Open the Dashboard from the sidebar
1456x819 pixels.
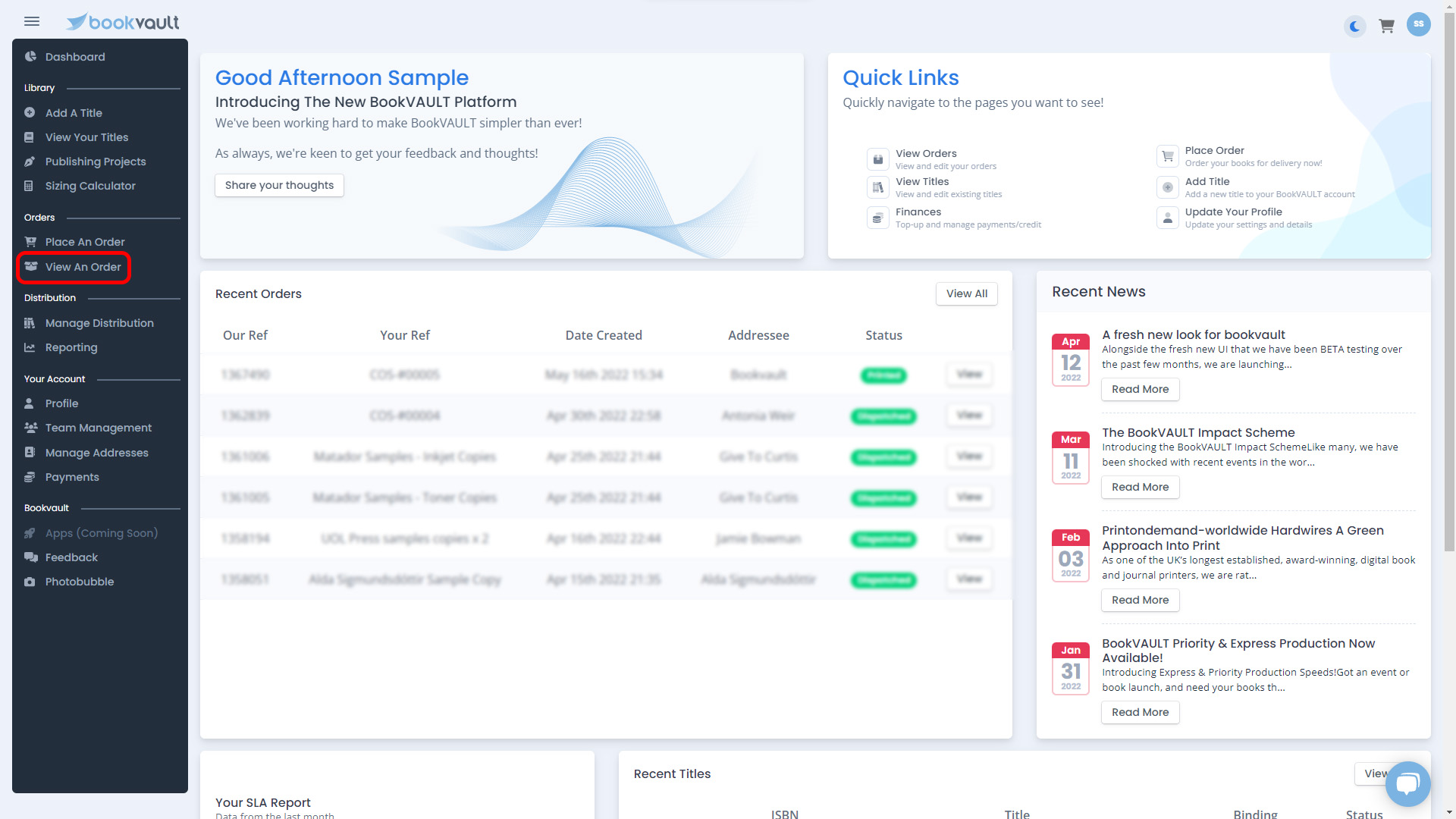pyautogui.click(x=74, y=57)
